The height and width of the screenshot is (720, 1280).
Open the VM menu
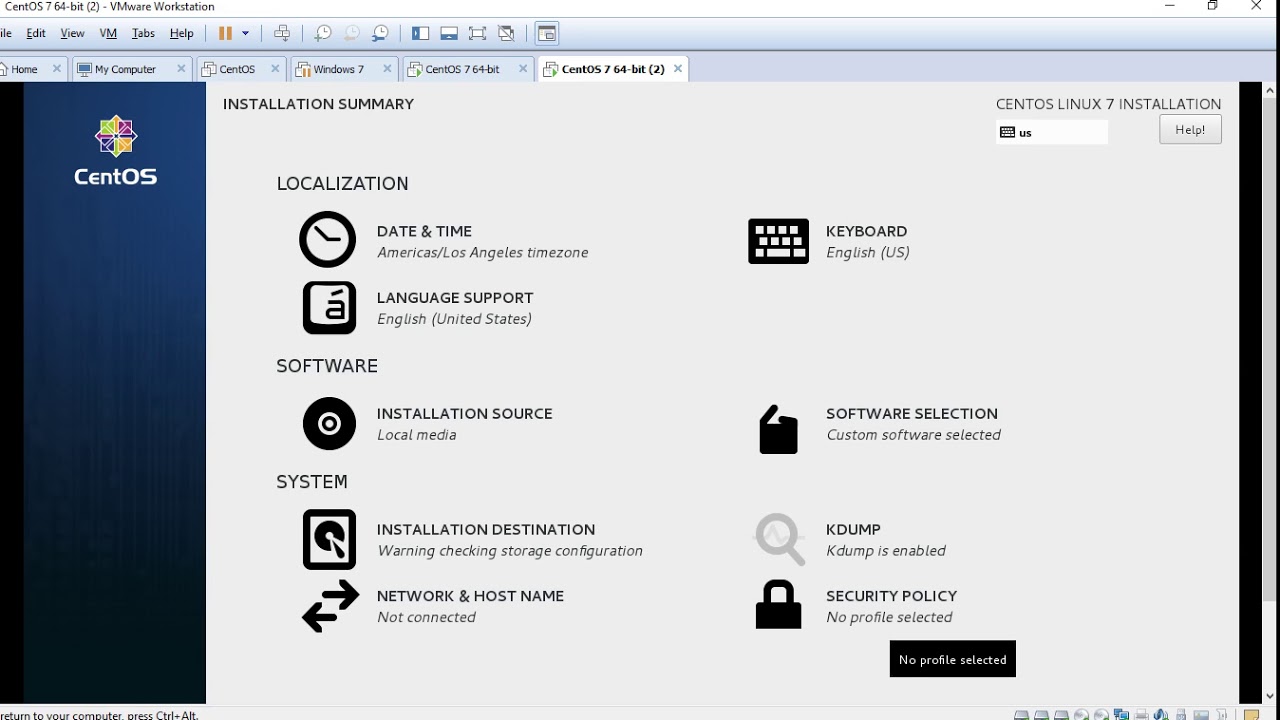click(108, 33)
